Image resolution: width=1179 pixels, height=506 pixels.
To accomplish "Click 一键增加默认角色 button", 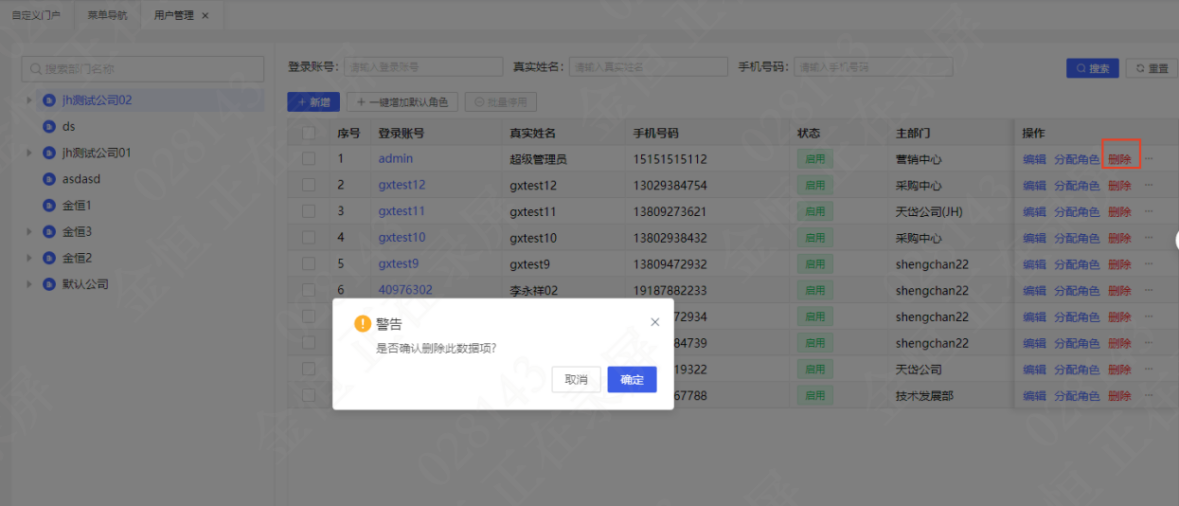I will [x=402, y=102].
